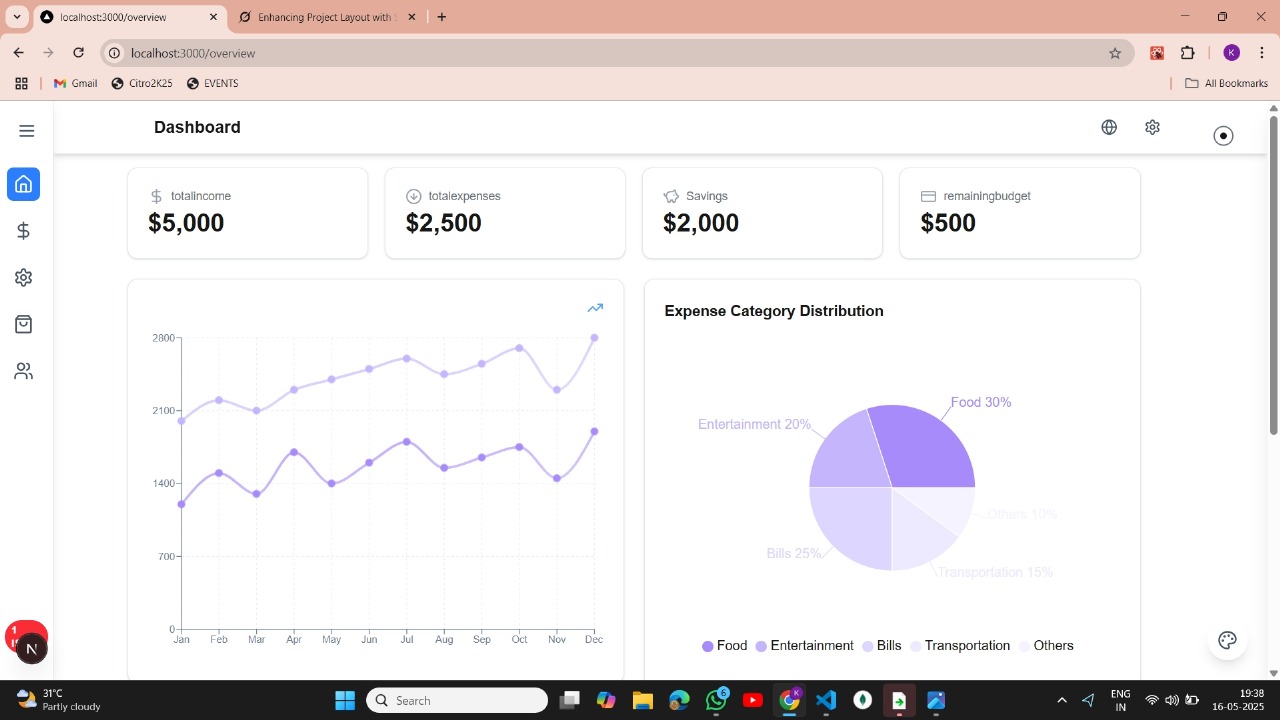Click the Windows taskbar search field
1280x720 pixels.
(456, 700)
